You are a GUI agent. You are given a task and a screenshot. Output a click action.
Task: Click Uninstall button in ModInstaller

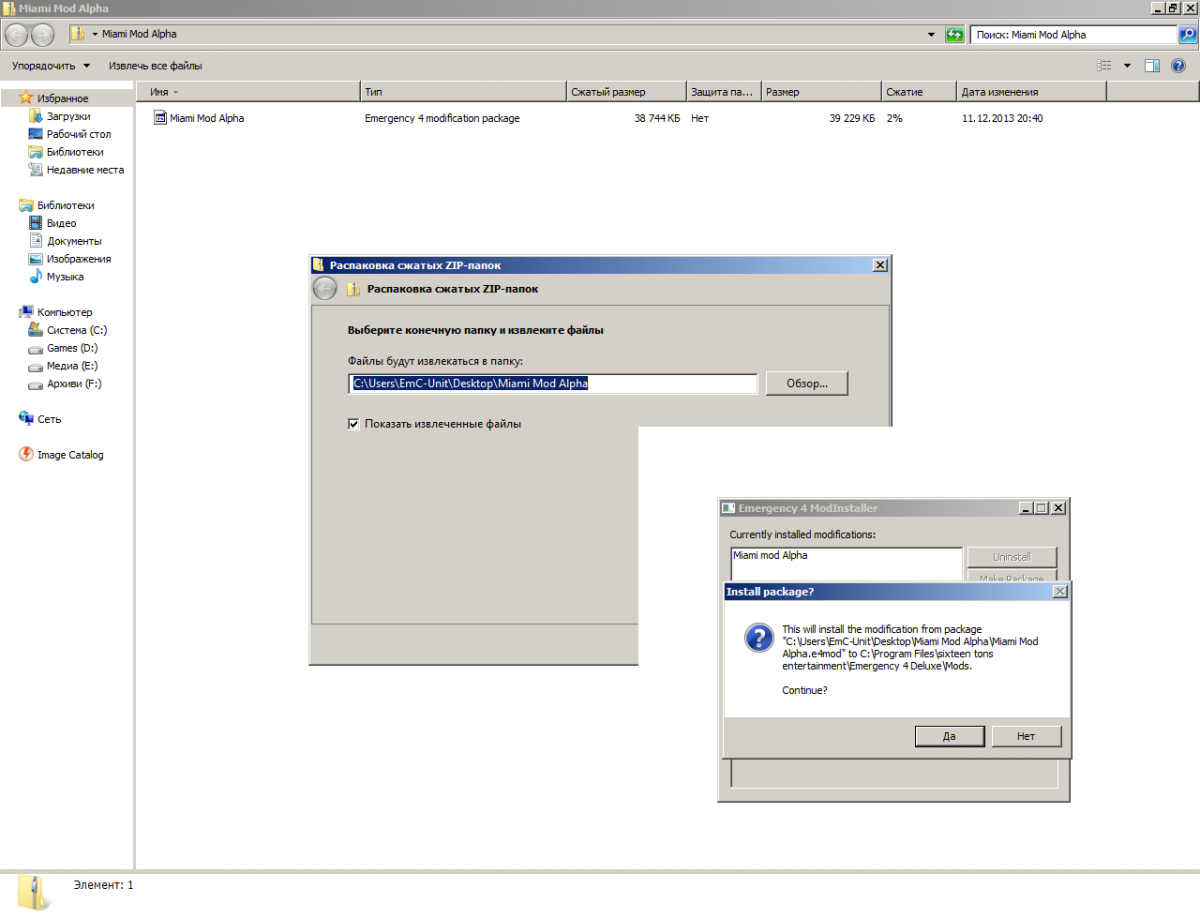[1011, 557]
